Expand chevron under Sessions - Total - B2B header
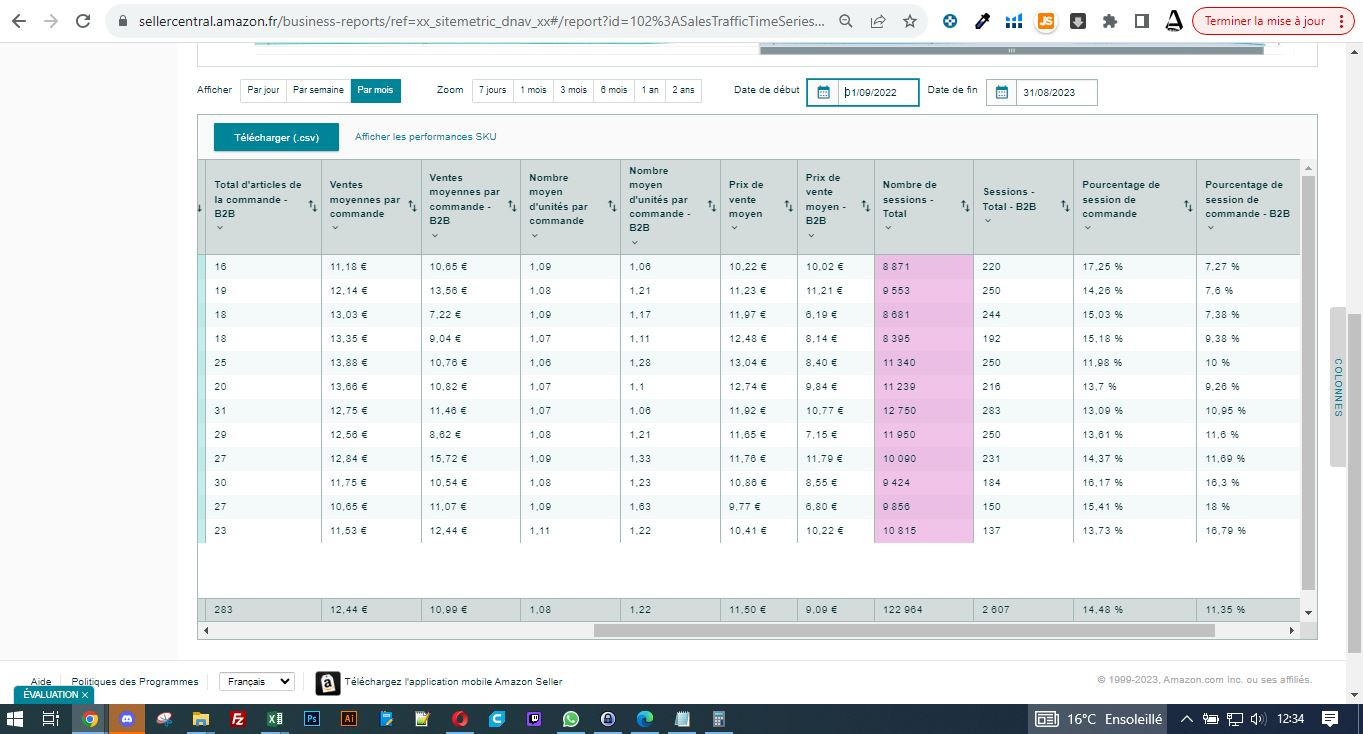 987,221
